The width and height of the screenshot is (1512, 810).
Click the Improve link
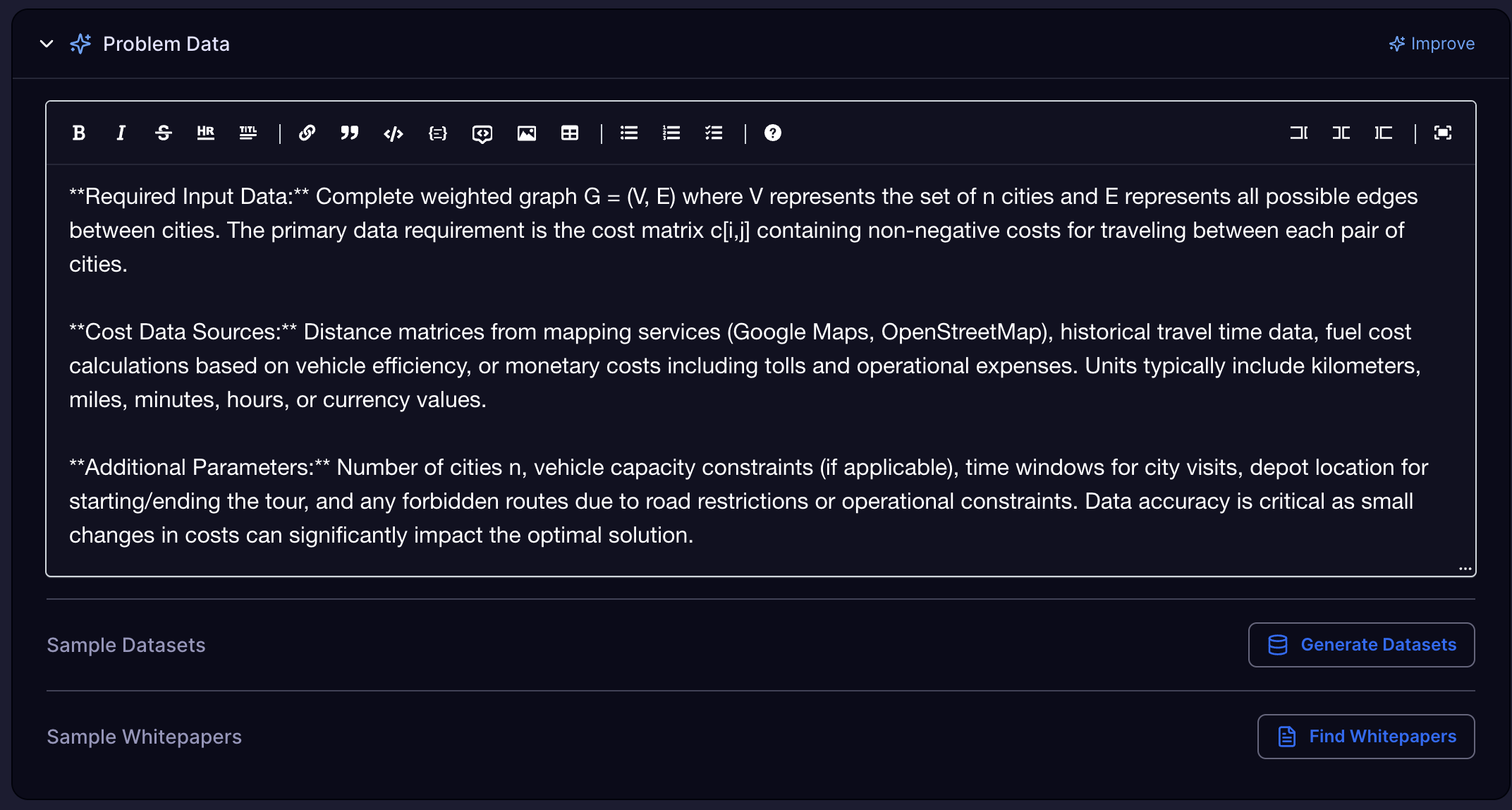click(1432, 44)
